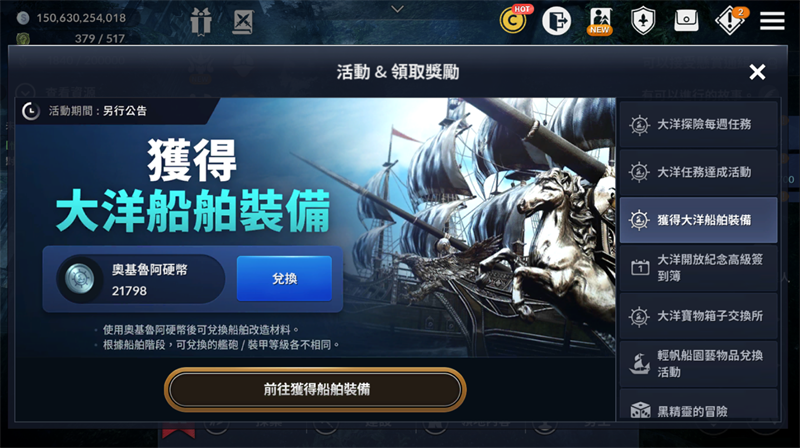Select 大洋寶物箱子交換所 tab
The image size is (800, 448).
coord(698,316)
